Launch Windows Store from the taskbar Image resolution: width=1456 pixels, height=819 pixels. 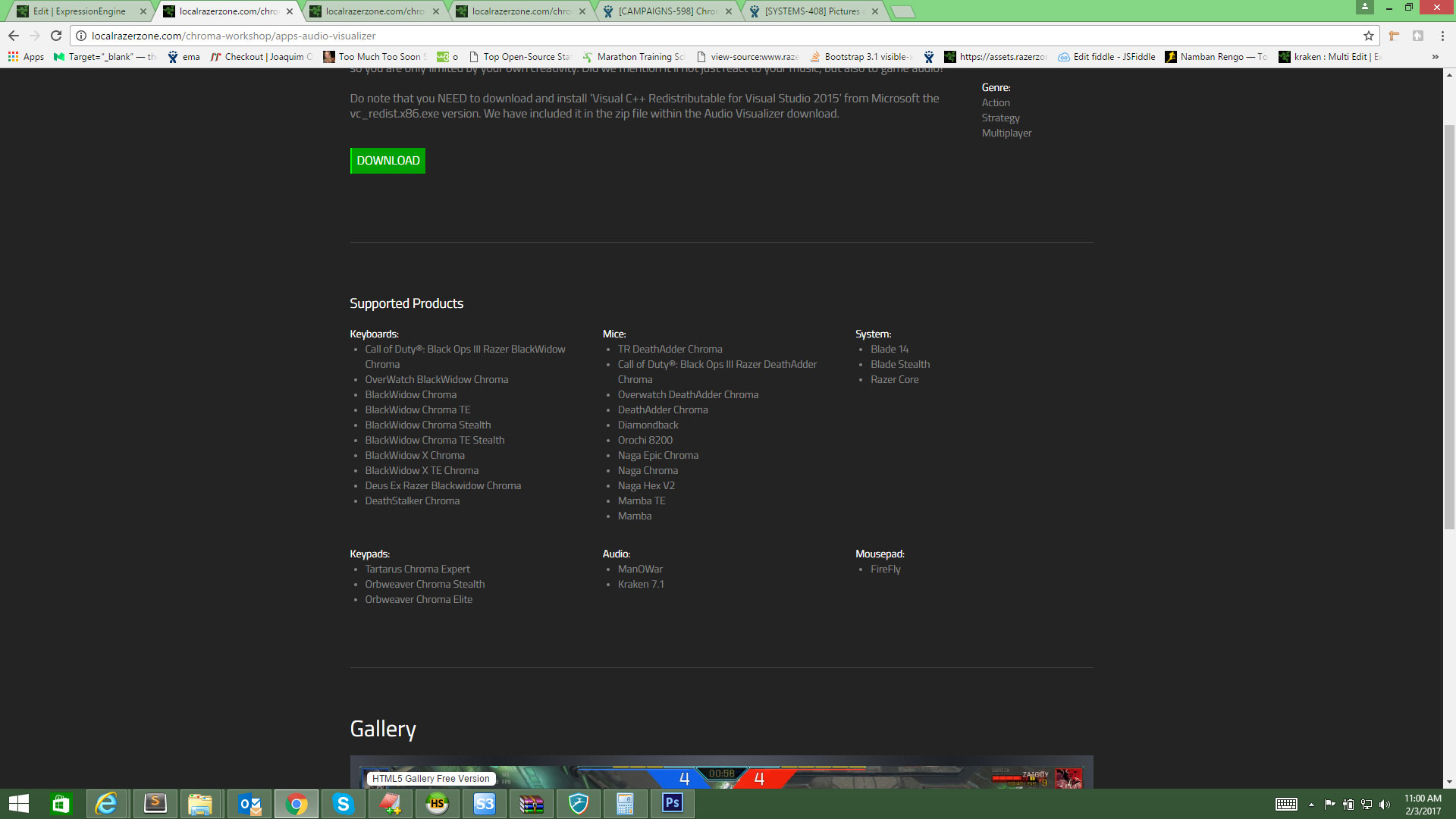[x=60, y=804]
